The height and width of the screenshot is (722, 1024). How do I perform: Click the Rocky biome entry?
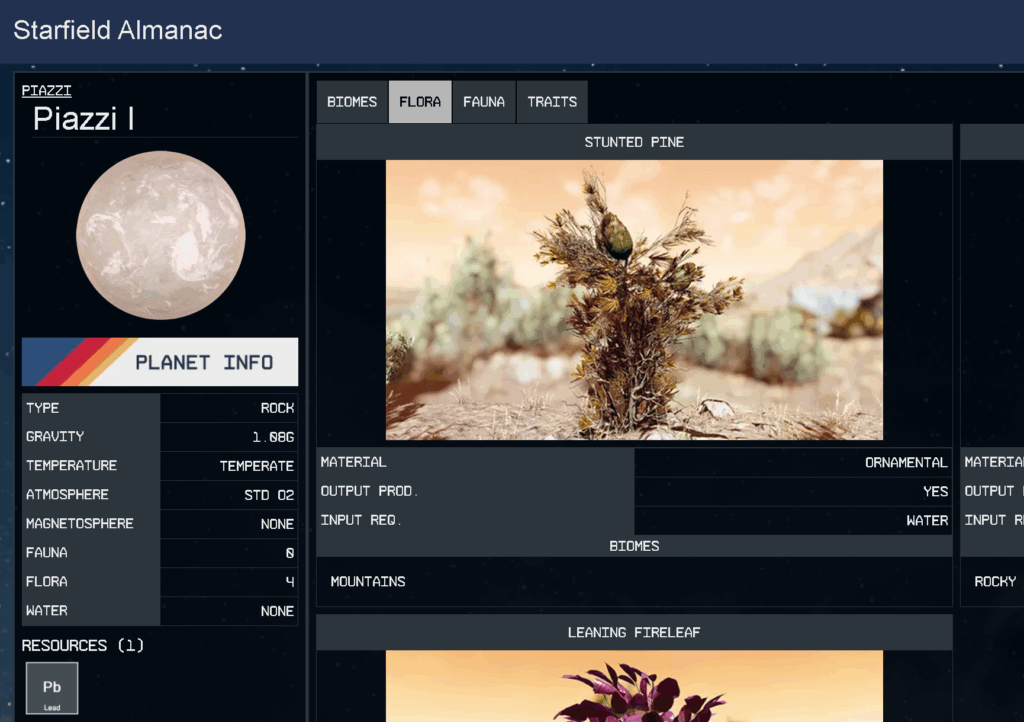coord(995,581)
